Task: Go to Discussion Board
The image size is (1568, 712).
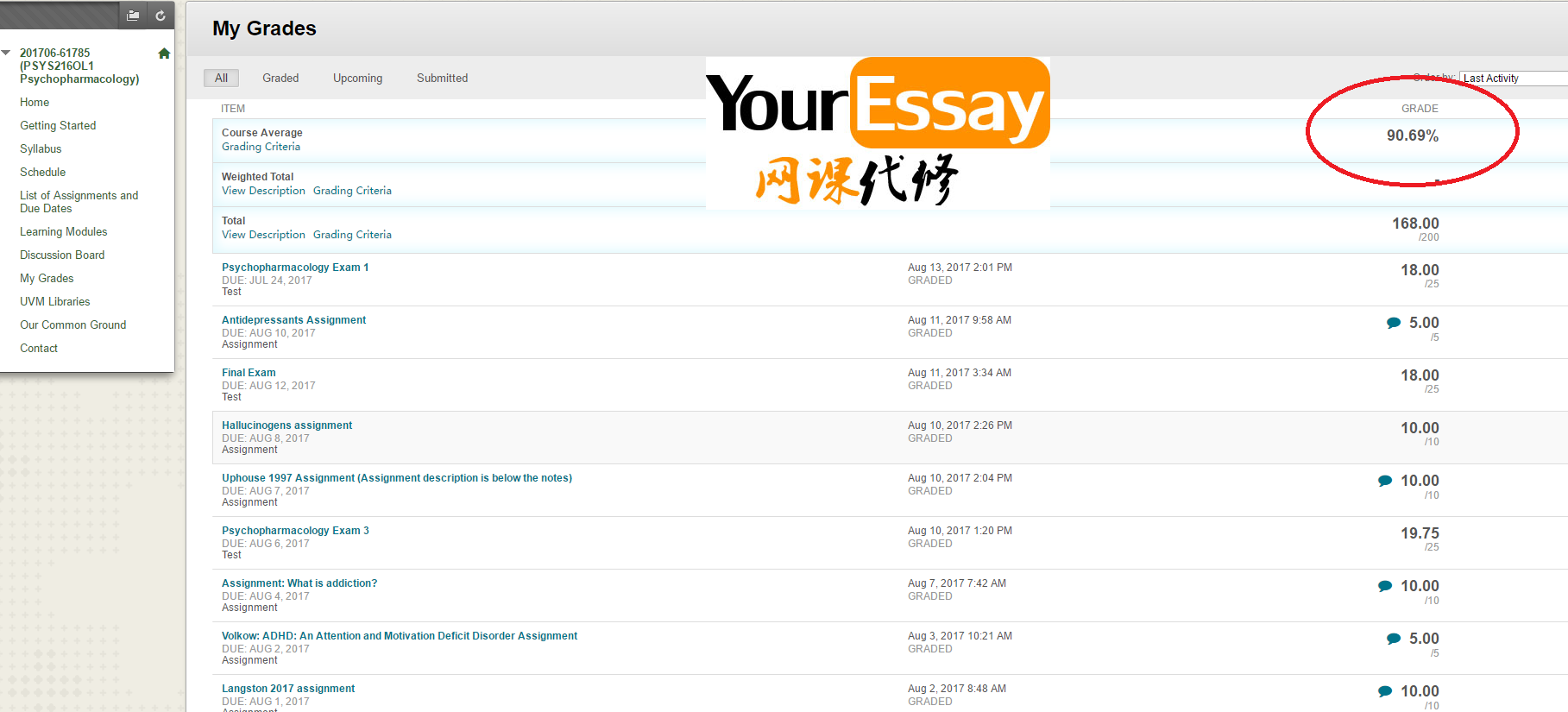Action: (62, 255)
